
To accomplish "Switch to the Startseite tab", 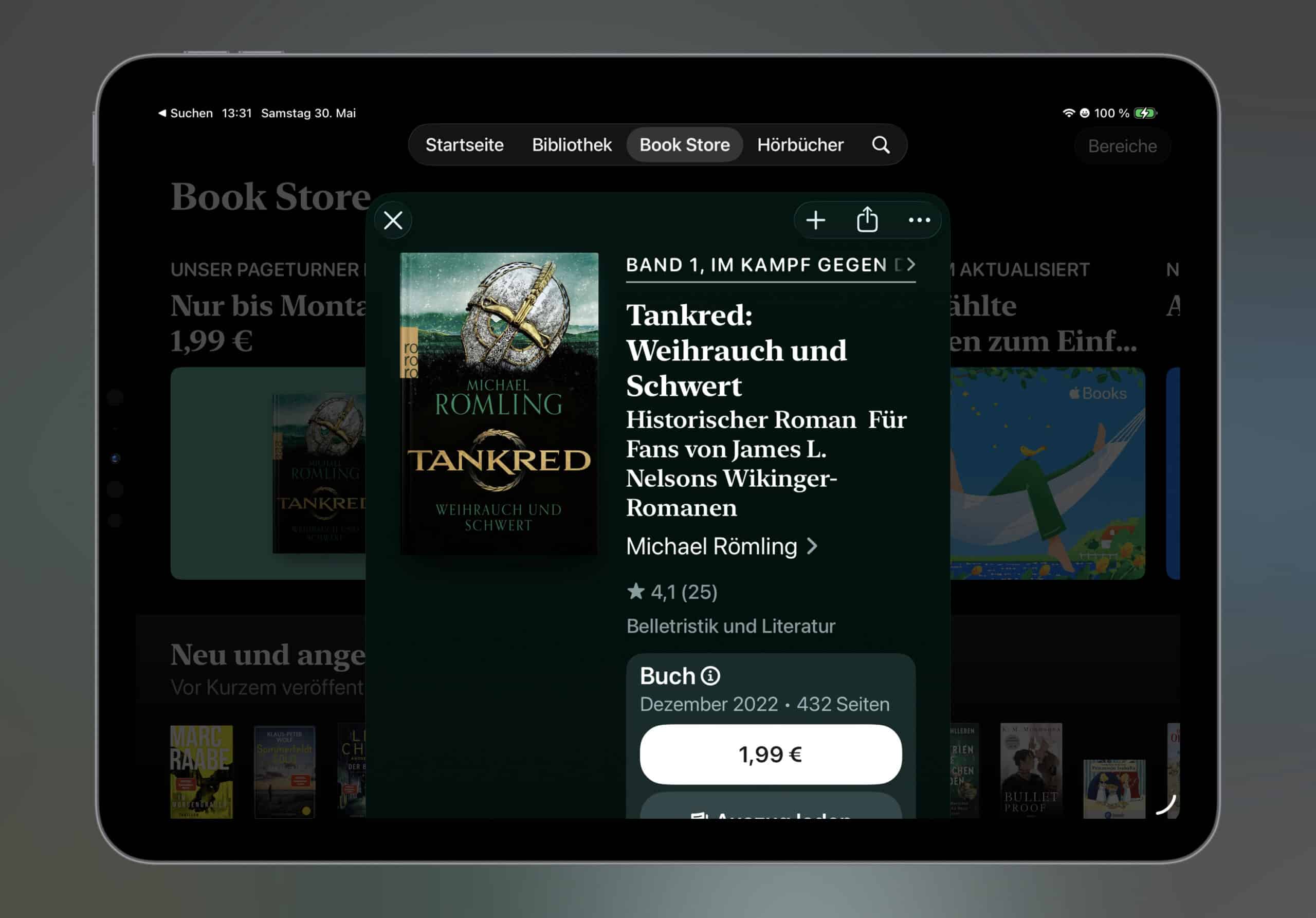I will click(x=464, y=145).
